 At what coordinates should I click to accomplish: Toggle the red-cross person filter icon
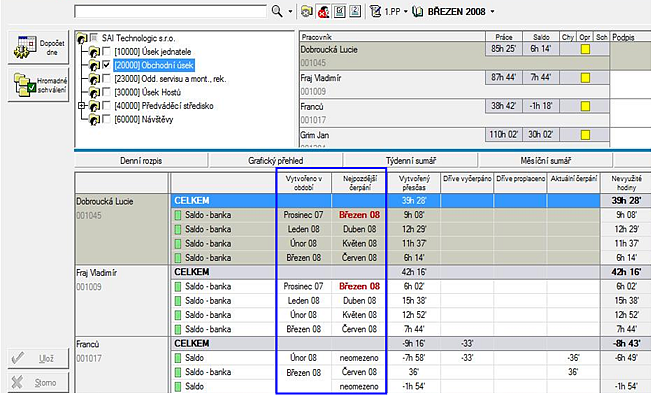click(323, 11)
